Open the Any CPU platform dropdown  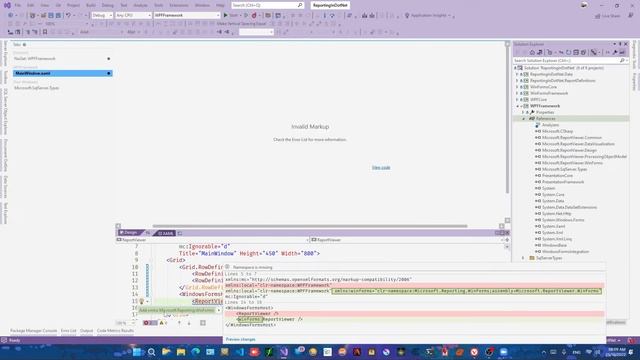133,15
